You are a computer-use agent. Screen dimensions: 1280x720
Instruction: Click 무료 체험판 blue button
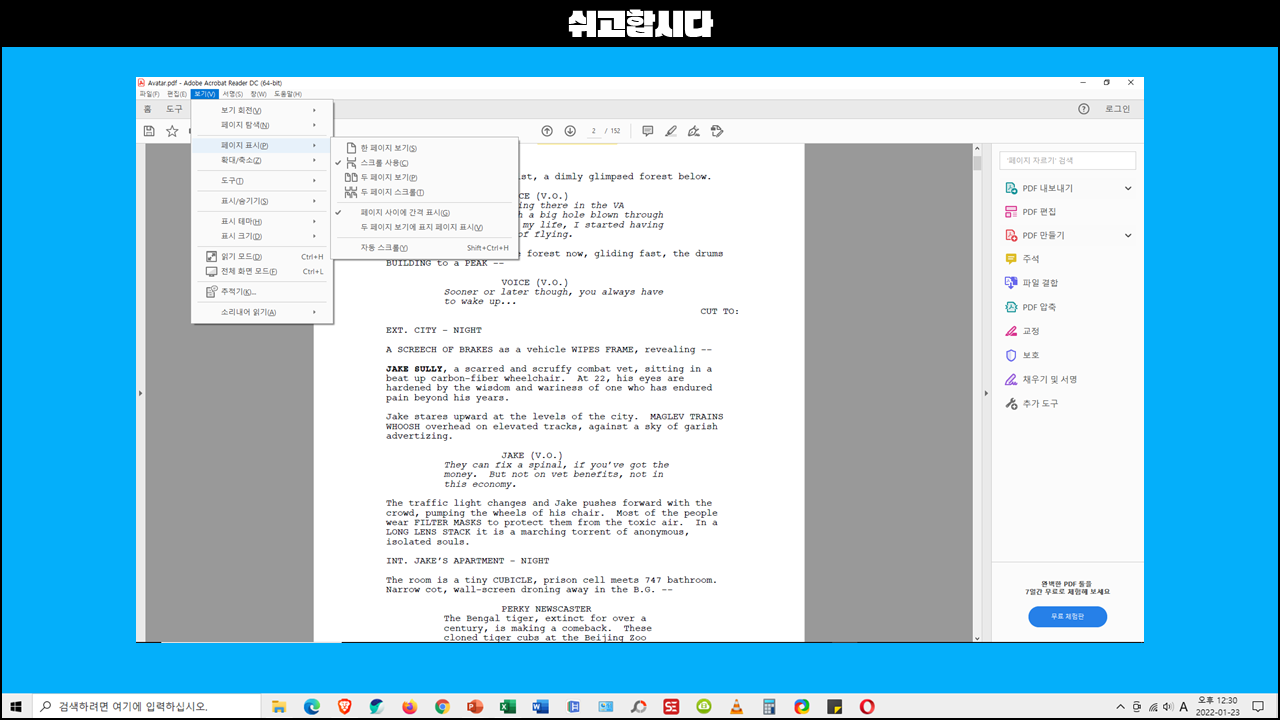(x=1067, y=617)
